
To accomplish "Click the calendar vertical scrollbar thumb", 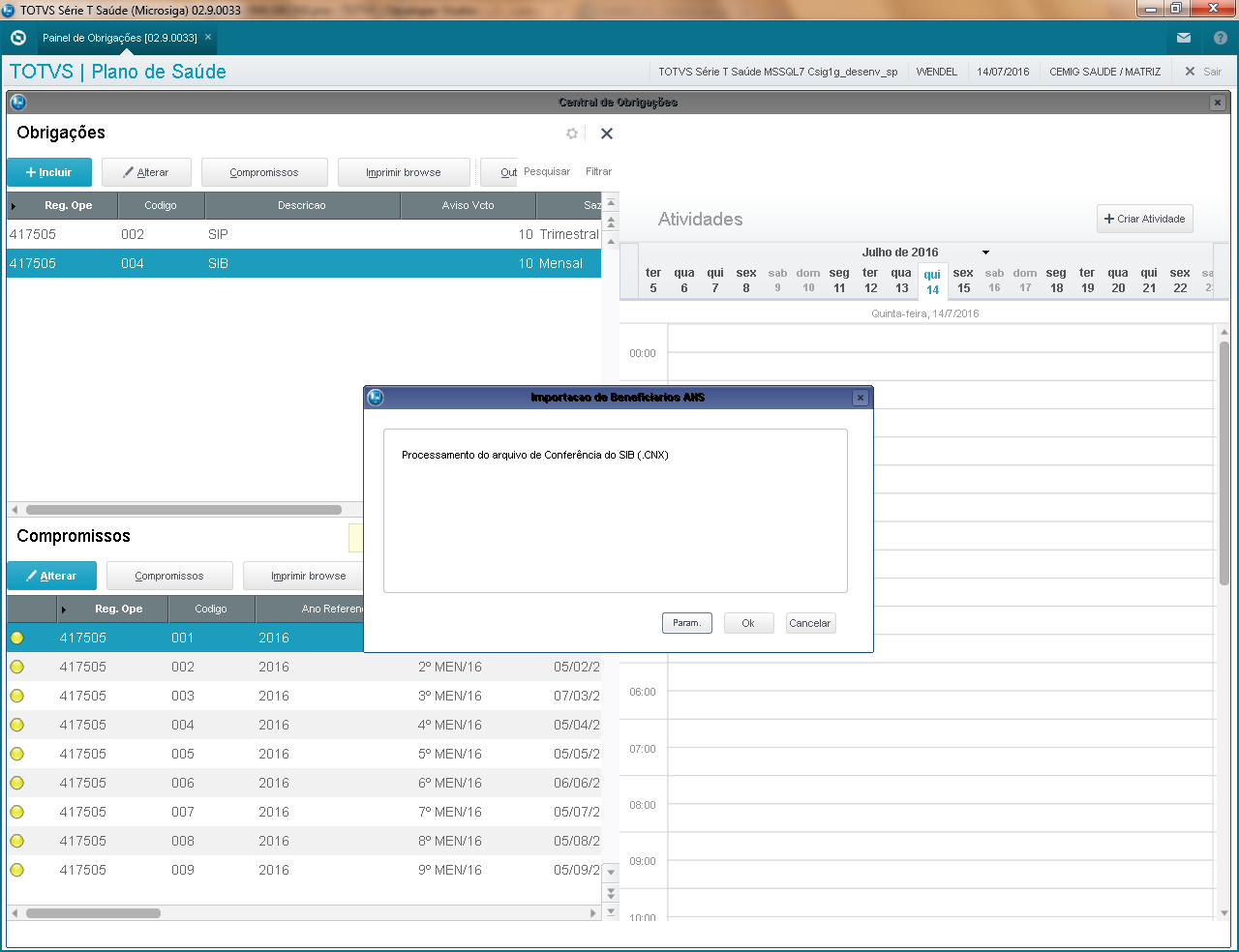I will pyautogui.click(x=1224, y=462).
